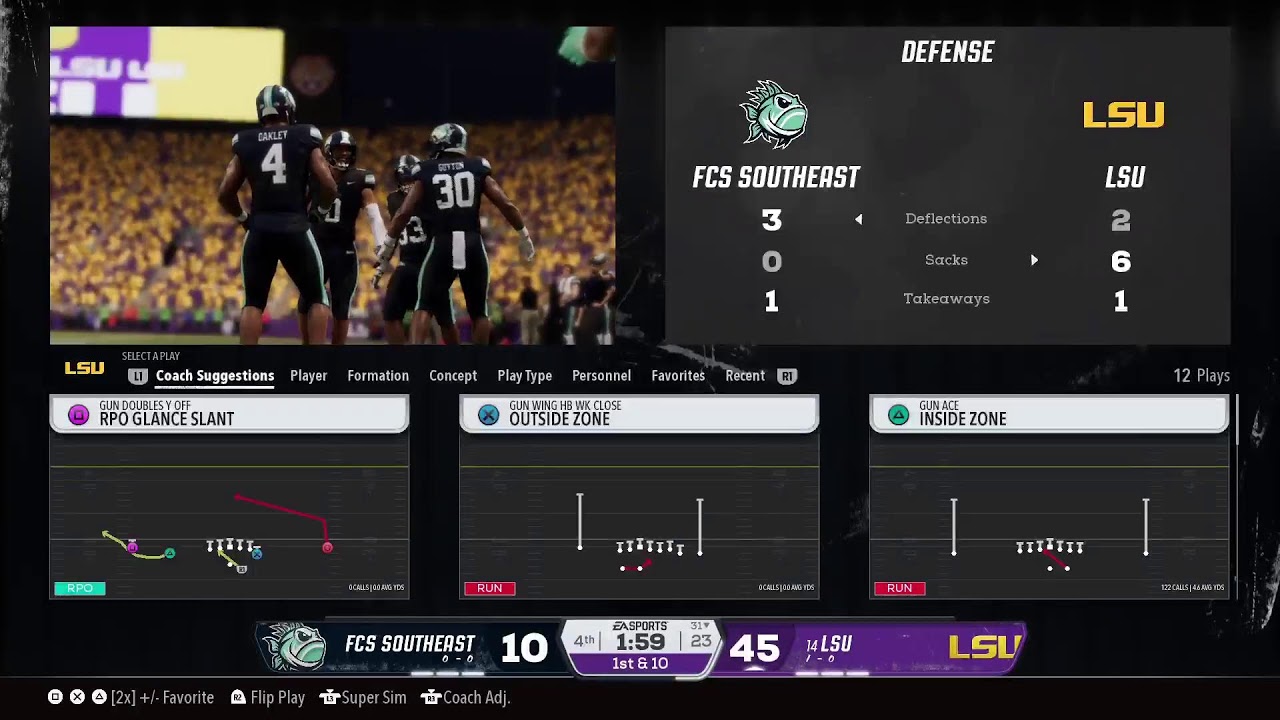
Task: Click the LSU logo in the bottom scoreboard
Action: [985, 647]
